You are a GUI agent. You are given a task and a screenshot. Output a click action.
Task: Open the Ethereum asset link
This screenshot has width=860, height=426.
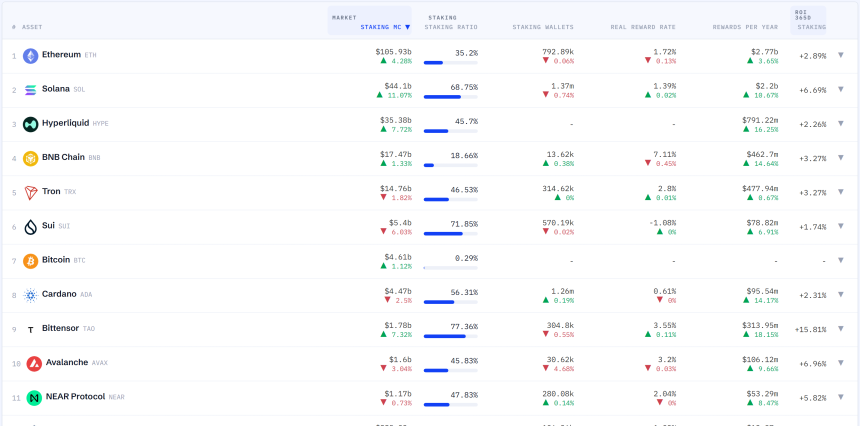coord(61,55)
